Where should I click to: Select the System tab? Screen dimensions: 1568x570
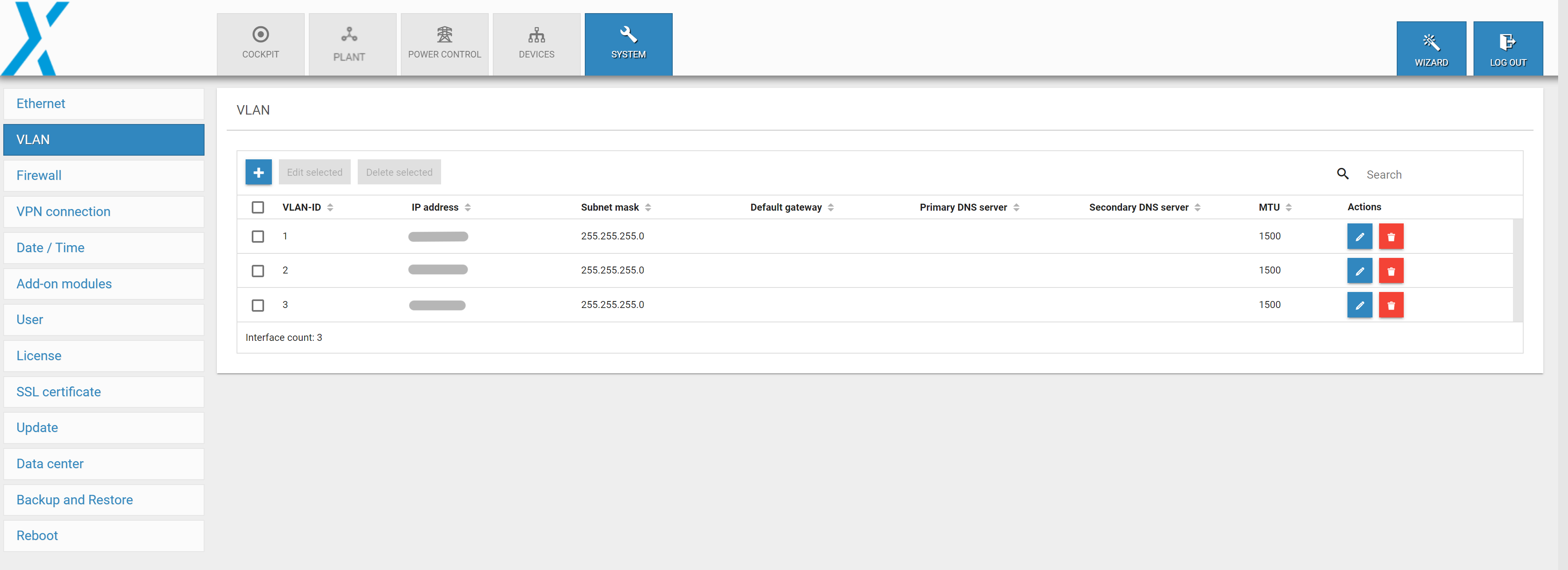point(628,44)
